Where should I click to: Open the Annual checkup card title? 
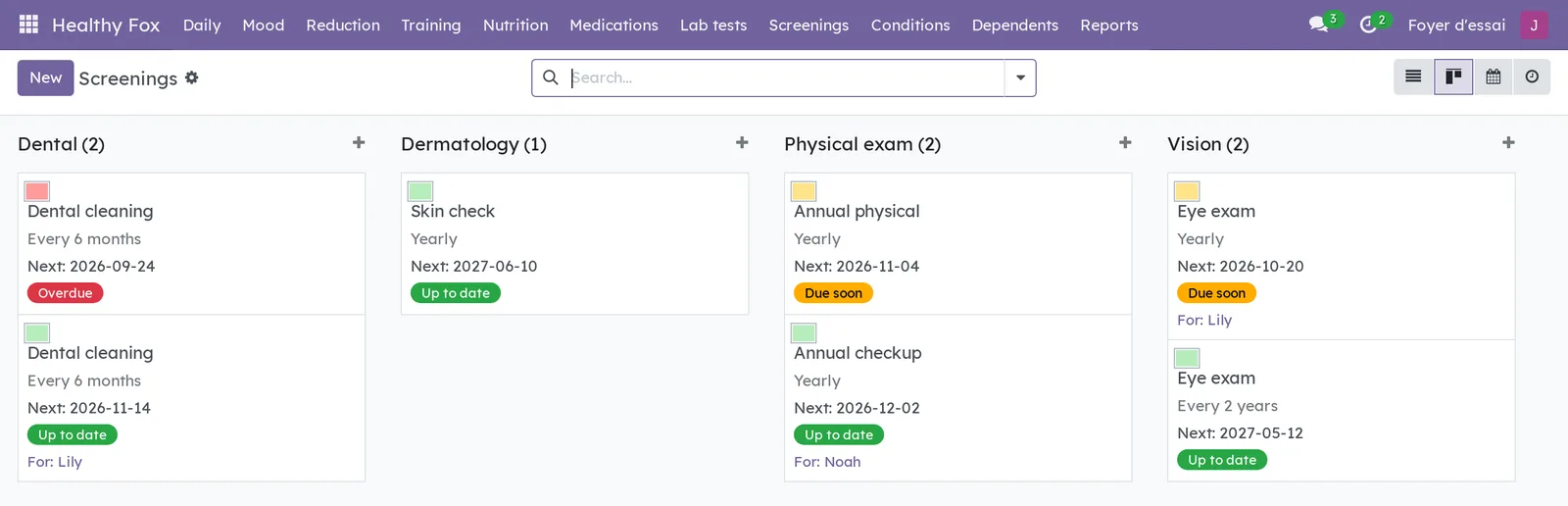pyautogui.click(x=857, y=353)
